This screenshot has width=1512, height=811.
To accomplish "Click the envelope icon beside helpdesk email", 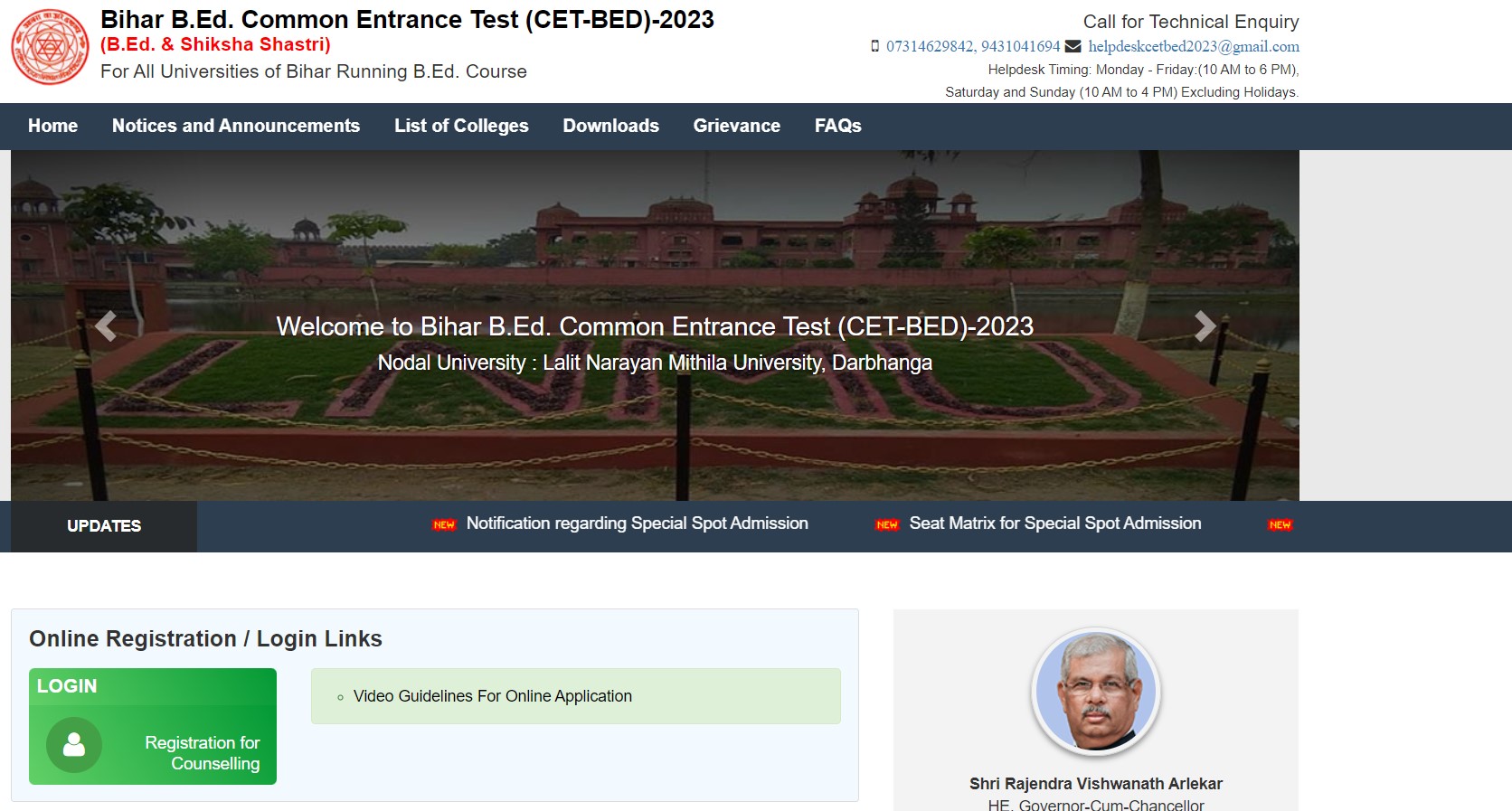I will click(x=1073, y=46).
